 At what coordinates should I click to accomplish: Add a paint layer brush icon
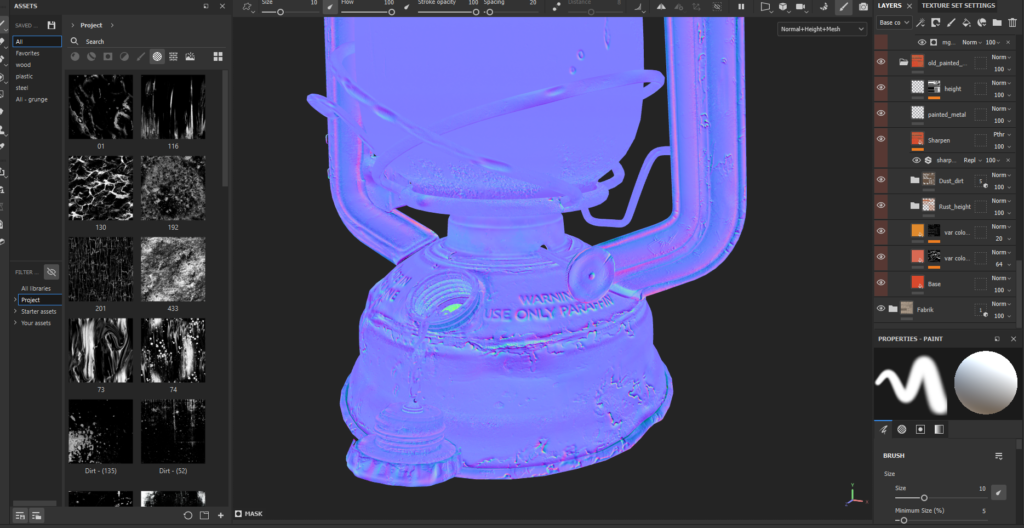(951, 23)
